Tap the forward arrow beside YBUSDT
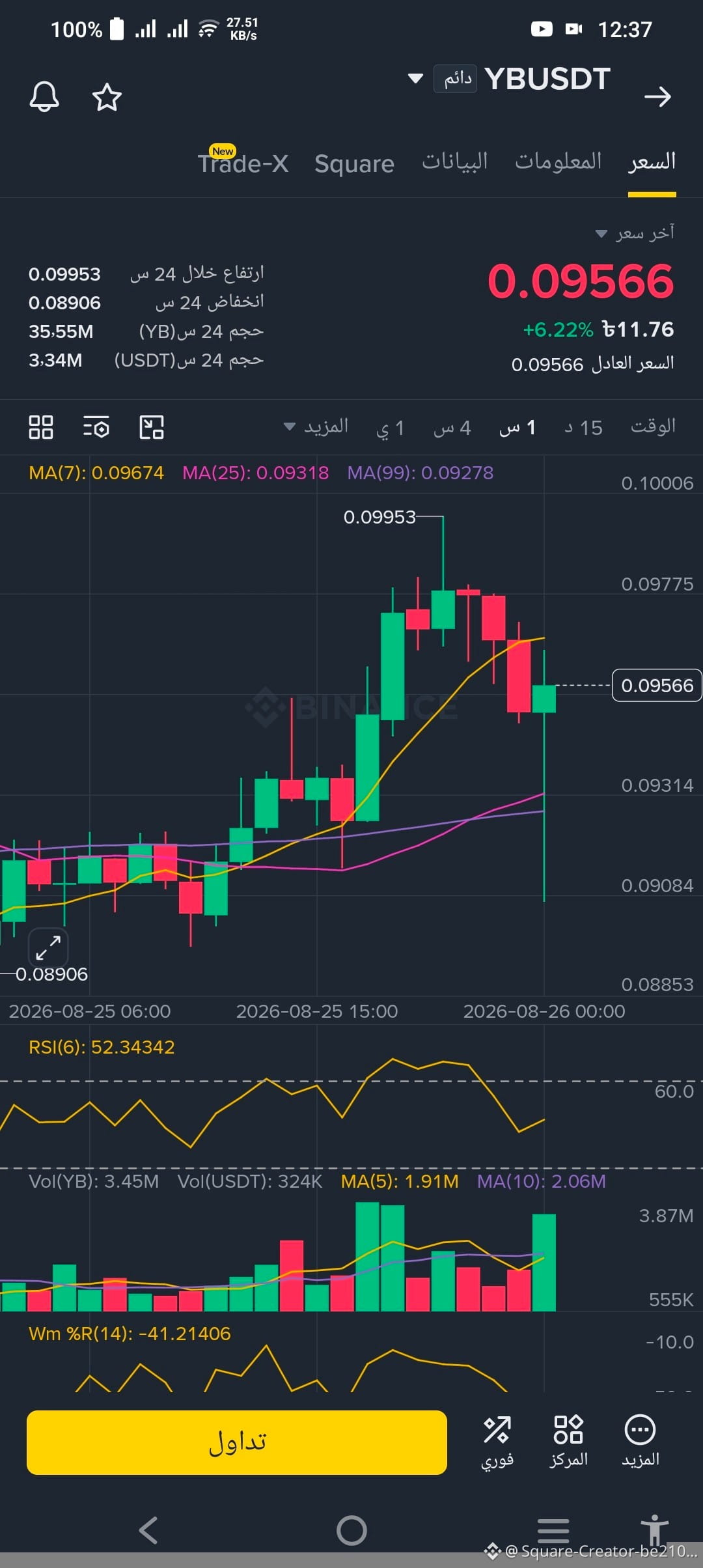The height and width of the screenshot is (1568, 703). (x=657, y=96)
